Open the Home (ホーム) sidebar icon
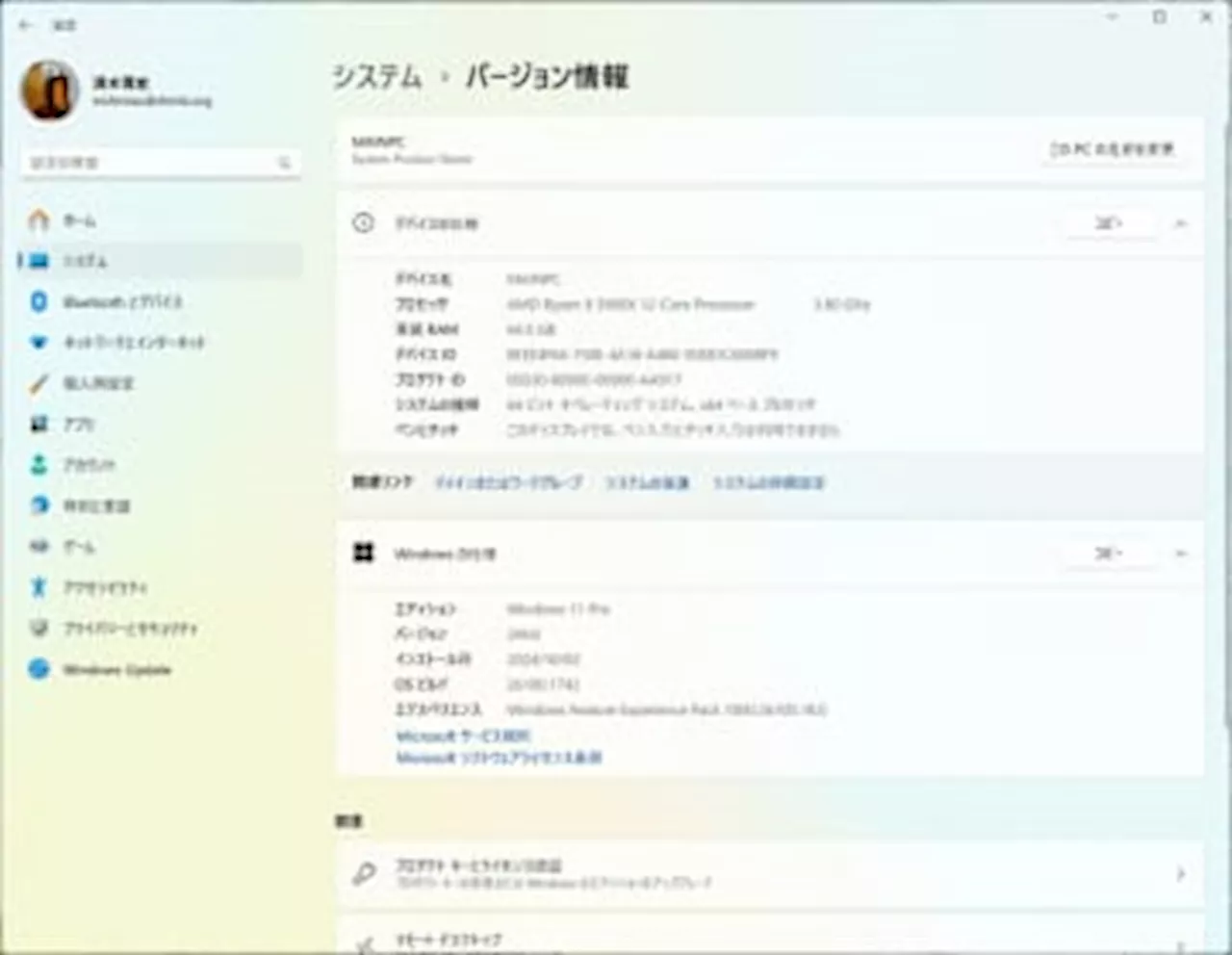This screenshot has width=1232, height=955. 38,220
